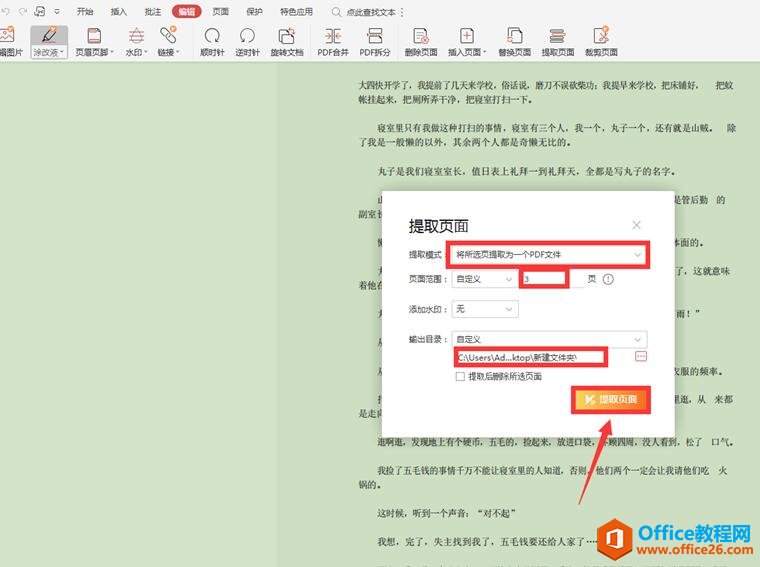Click the undo arrow icon
Viewport: 760px width, 567px height.
(6, 11)
